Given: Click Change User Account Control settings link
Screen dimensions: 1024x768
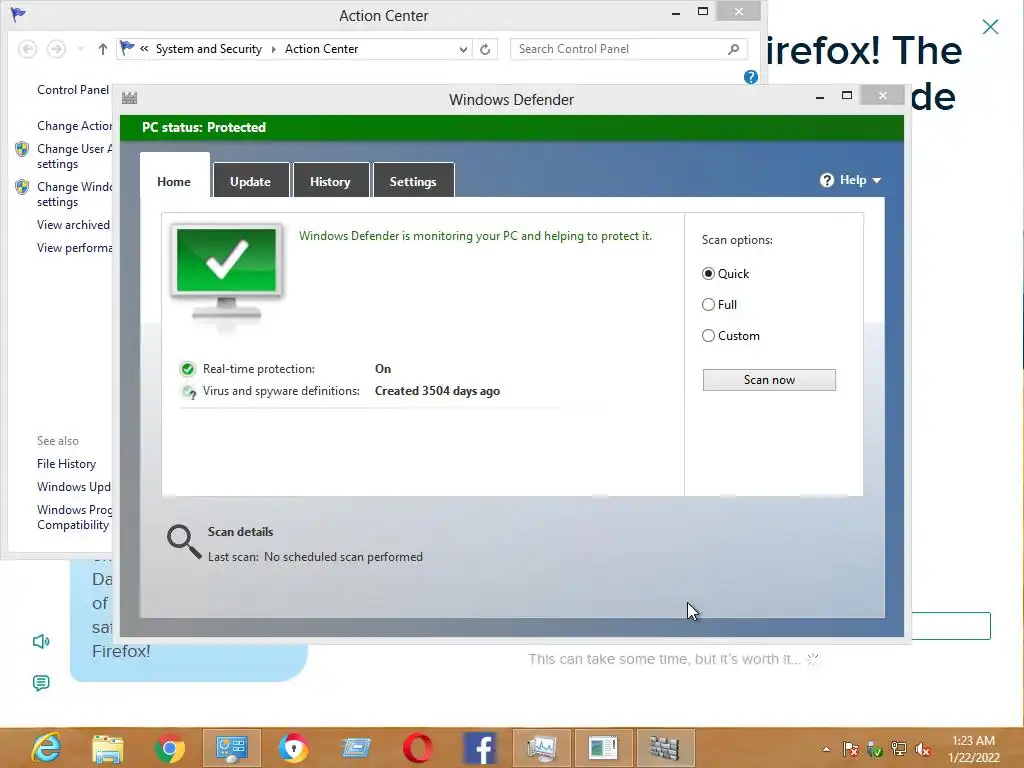Looking at the screenshot, I should (x=74, y=156).
